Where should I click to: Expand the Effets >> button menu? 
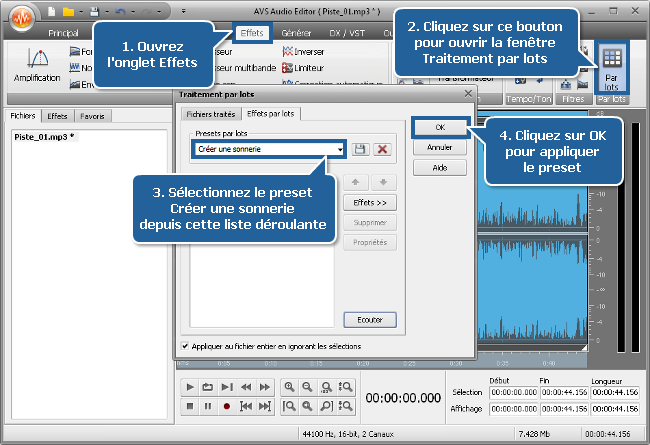click(370, 202)
